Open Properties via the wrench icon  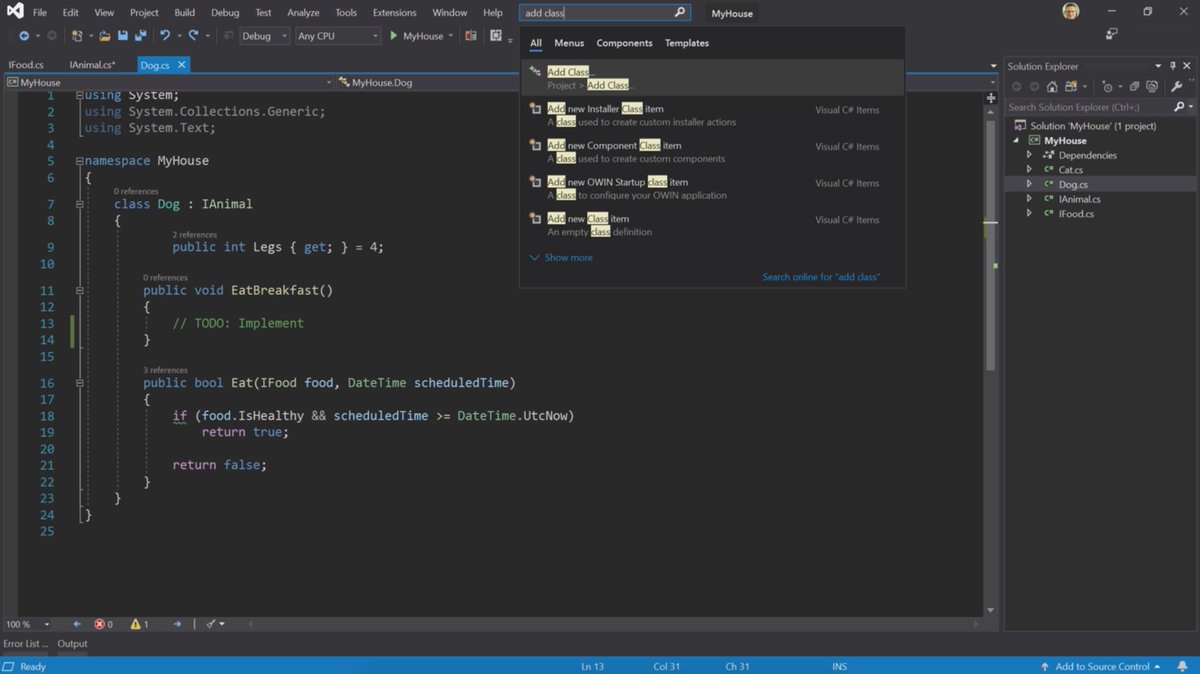(x=1177, y=87)
